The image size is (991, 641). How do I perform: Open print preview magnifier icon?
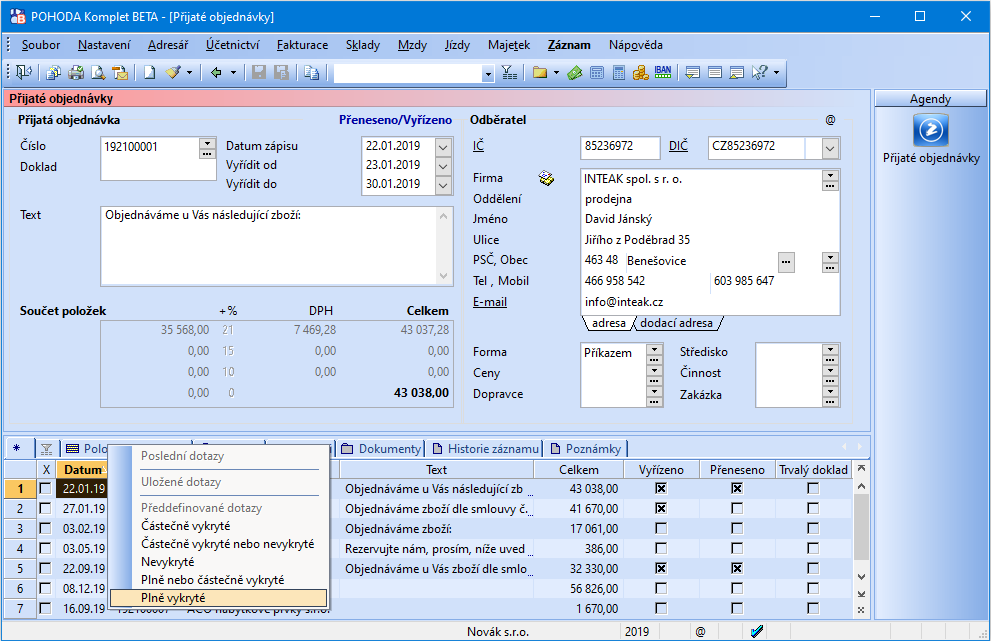[x=98, y=73]
